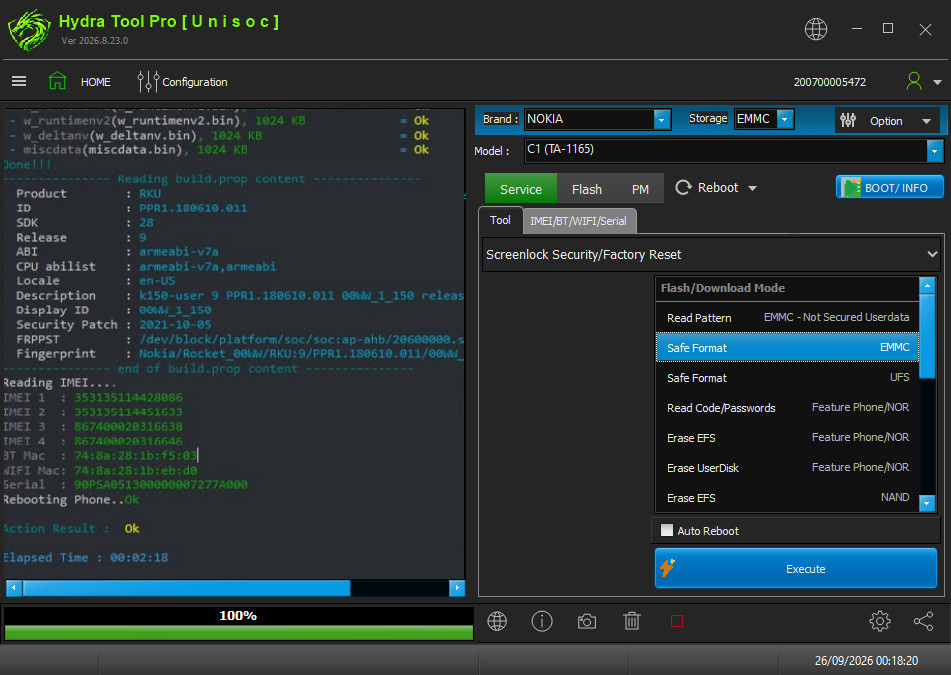Click log scrollbar left arrow
Image resolution: width=951 pixels, height=675 pixels.
tap(14, 587)
